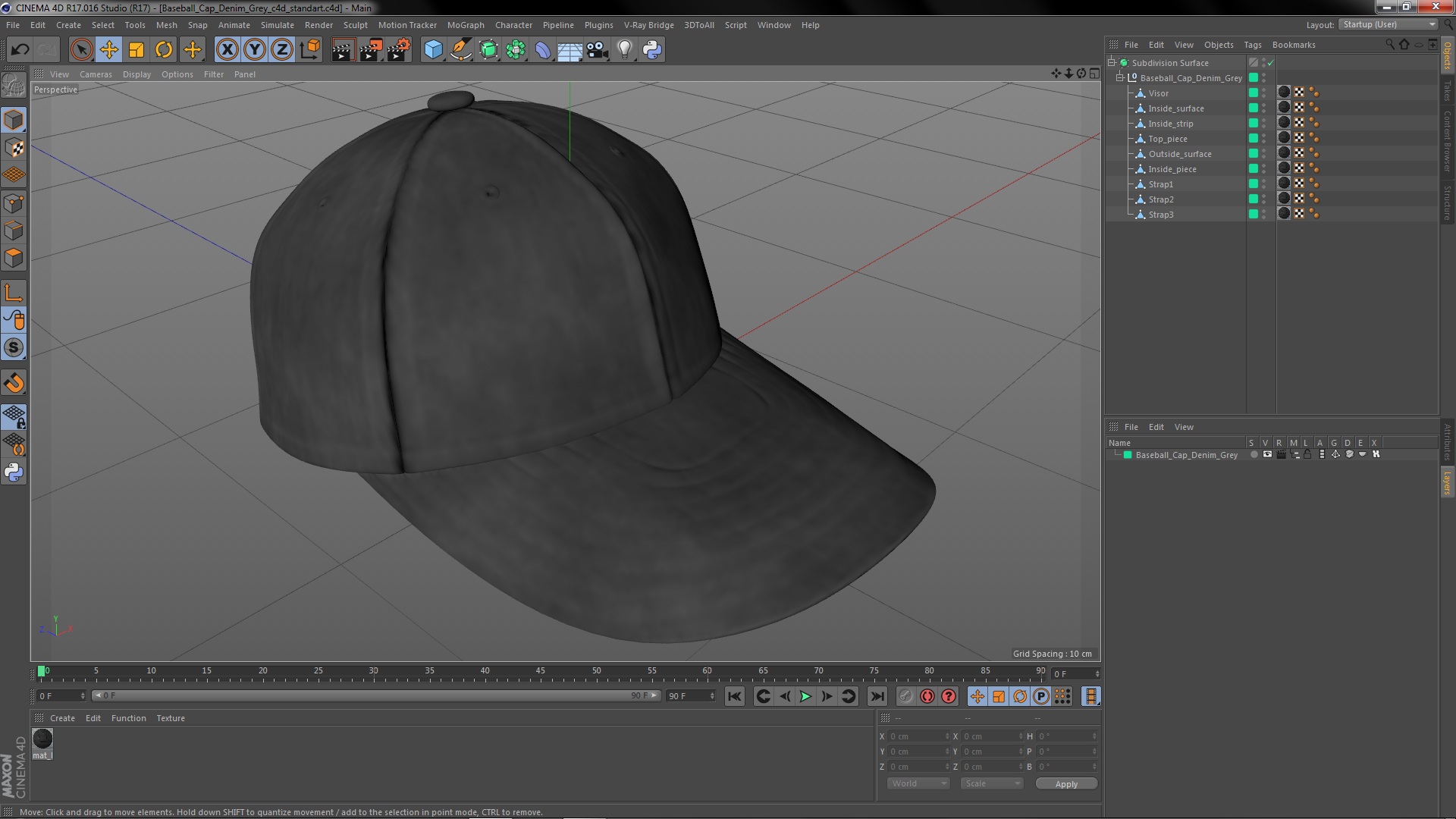Screen dimensions: 1456x819
Task: Switch to Polygons mode
Action: 14,259
